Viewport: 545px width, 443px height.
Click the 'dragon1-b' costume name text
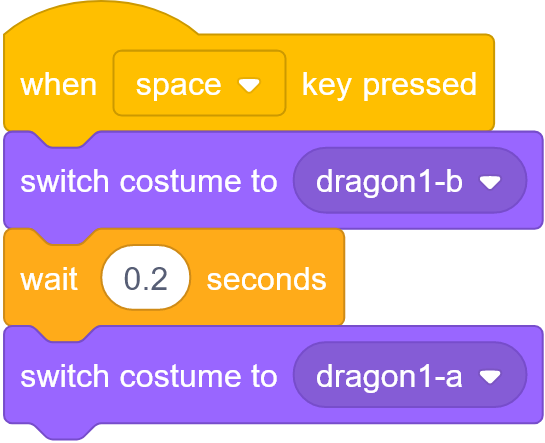pyautogui.click(x=389, y=181)
